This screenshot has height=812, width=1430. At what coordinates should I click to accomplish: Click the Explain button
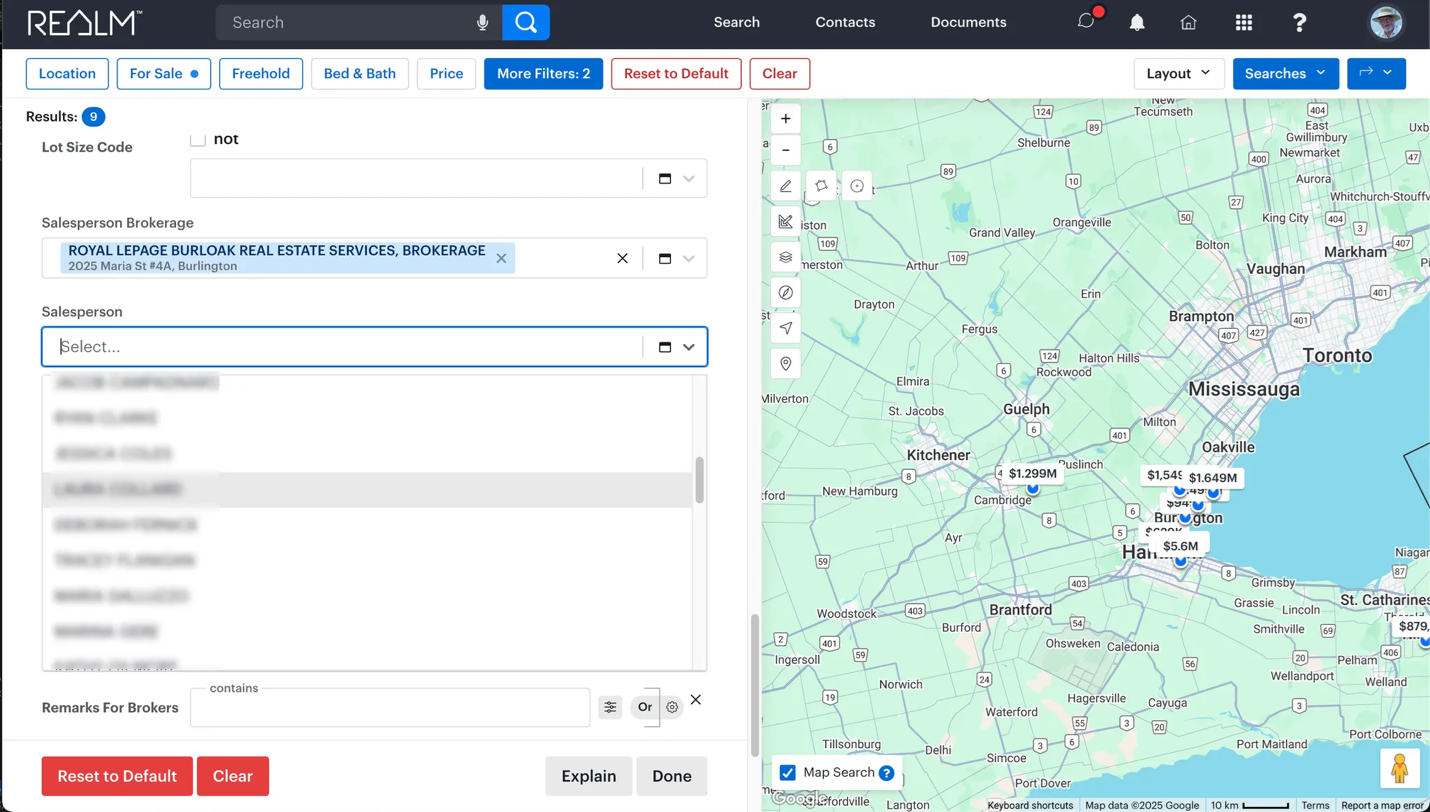coord(588,776)
